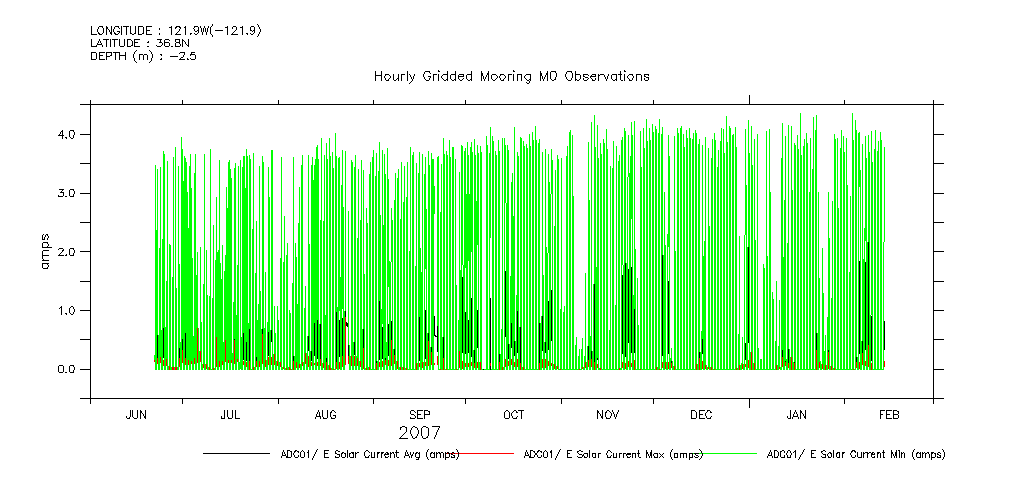Click the DEPTH (m) -2.5 label
This screenshot has width=1009, height=504.
coord(143,57)
